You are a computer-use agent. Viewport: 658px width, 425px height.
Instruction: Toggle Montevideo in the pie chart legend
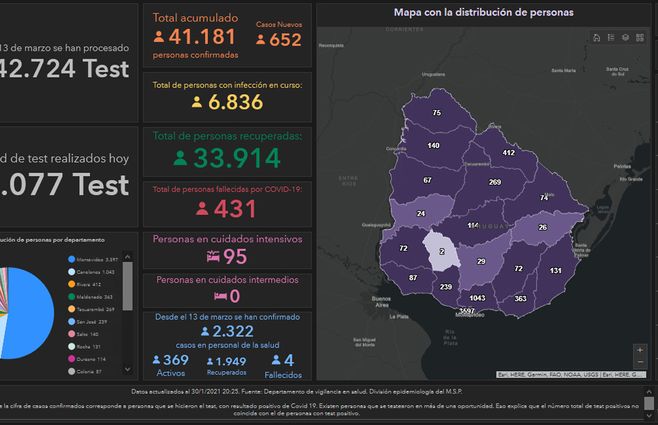(93, 259)
